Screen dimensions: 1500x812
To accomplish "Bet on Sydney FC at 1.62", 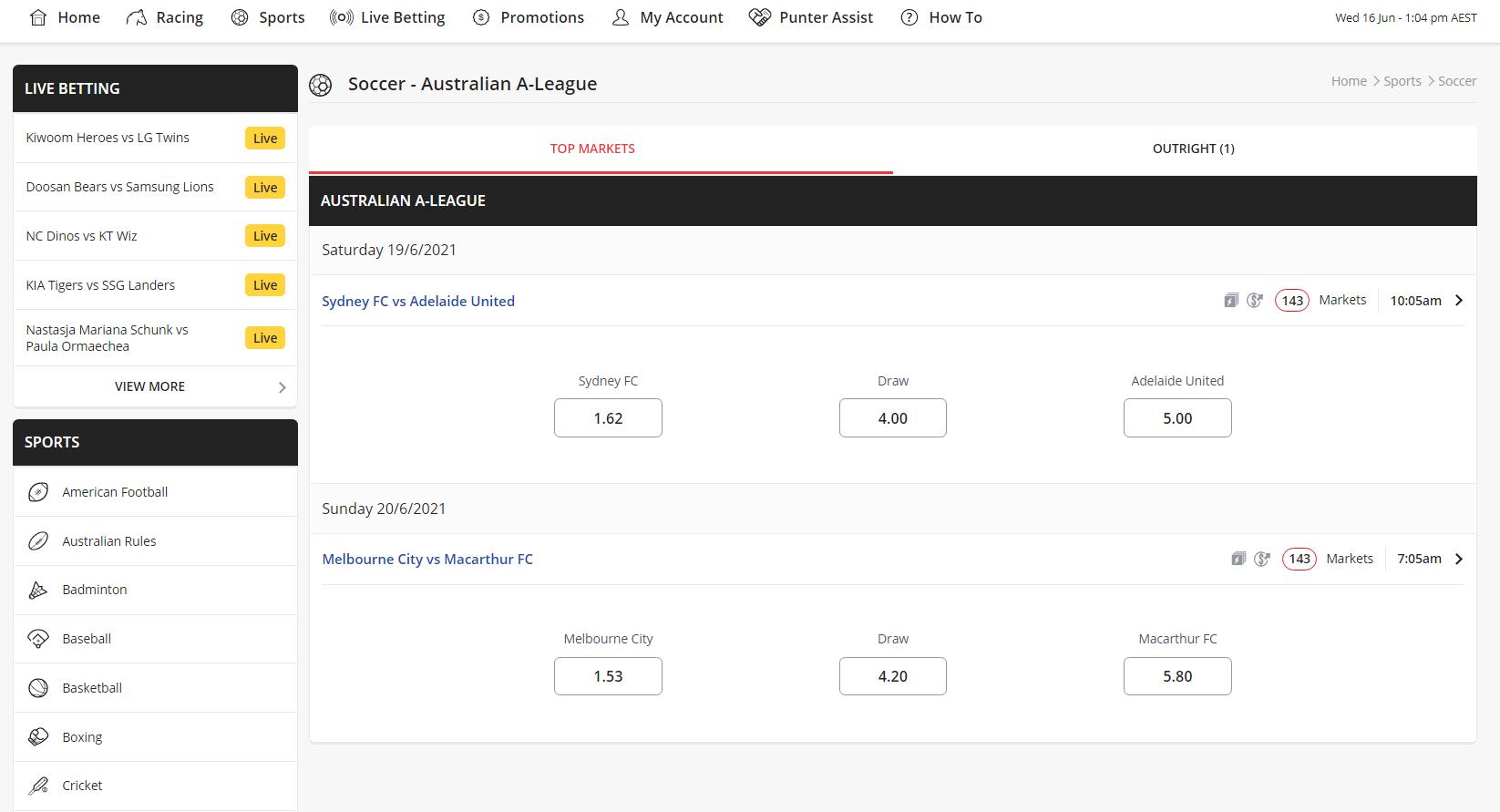I will pos(608,418).
